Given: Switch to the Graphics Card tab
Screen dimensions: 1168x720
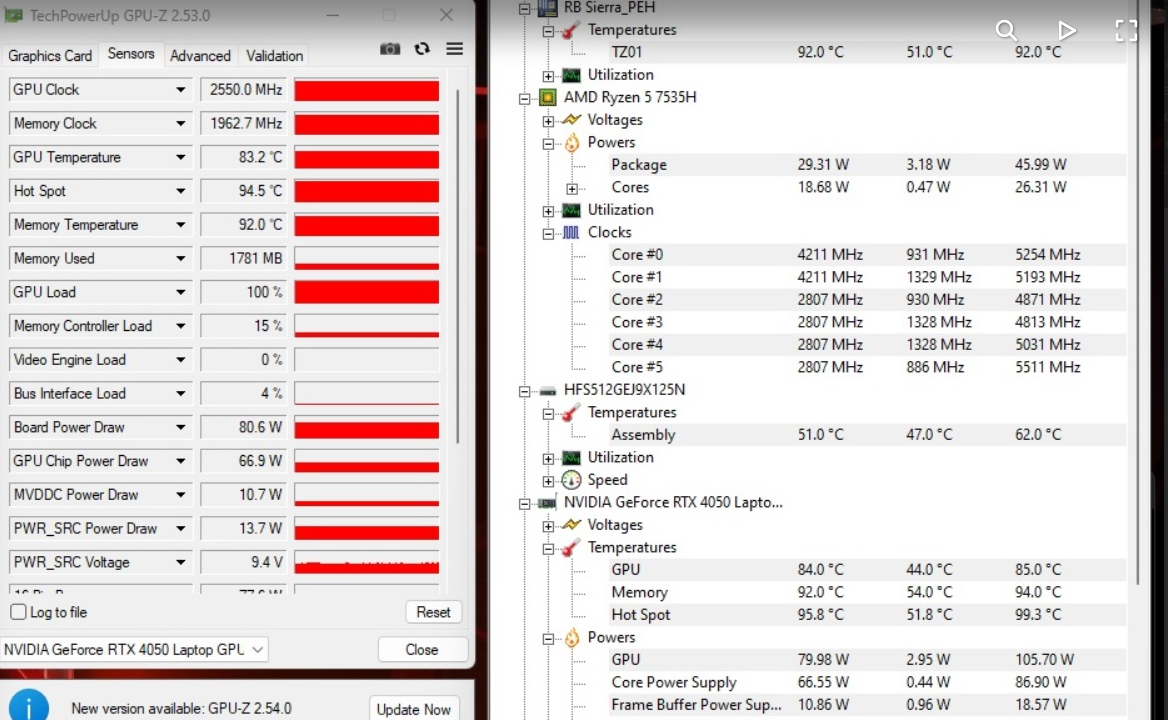Looking at the screenshot, I should point(50,56).
